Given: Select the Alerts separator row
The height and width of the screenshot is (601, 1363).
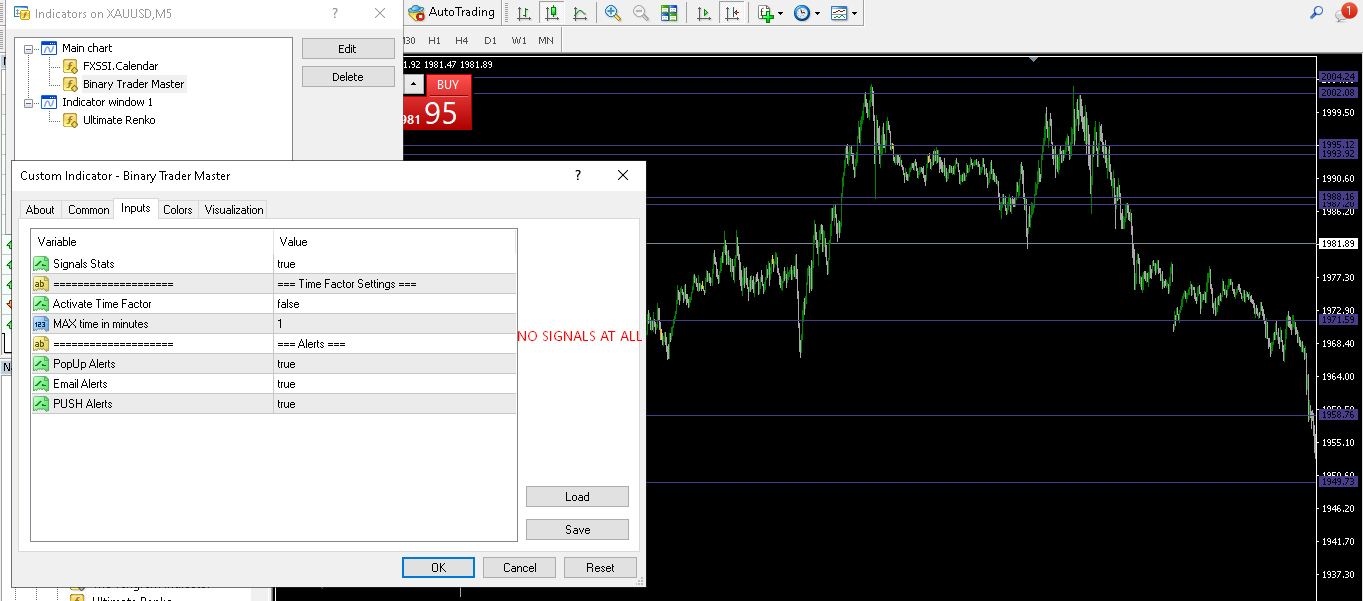Looking at the screenshot, I should point(274,344).
